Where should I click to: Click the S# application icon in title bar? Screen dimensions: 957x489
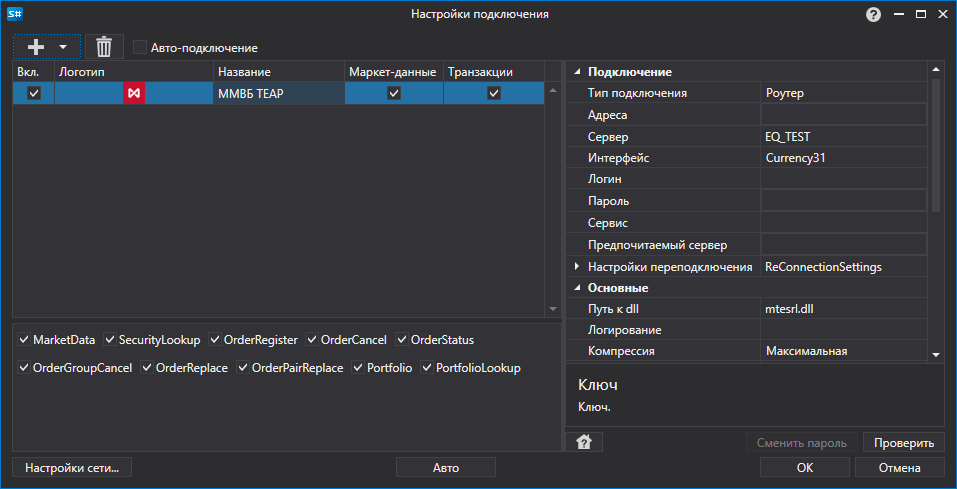click(x=15, y=14)
